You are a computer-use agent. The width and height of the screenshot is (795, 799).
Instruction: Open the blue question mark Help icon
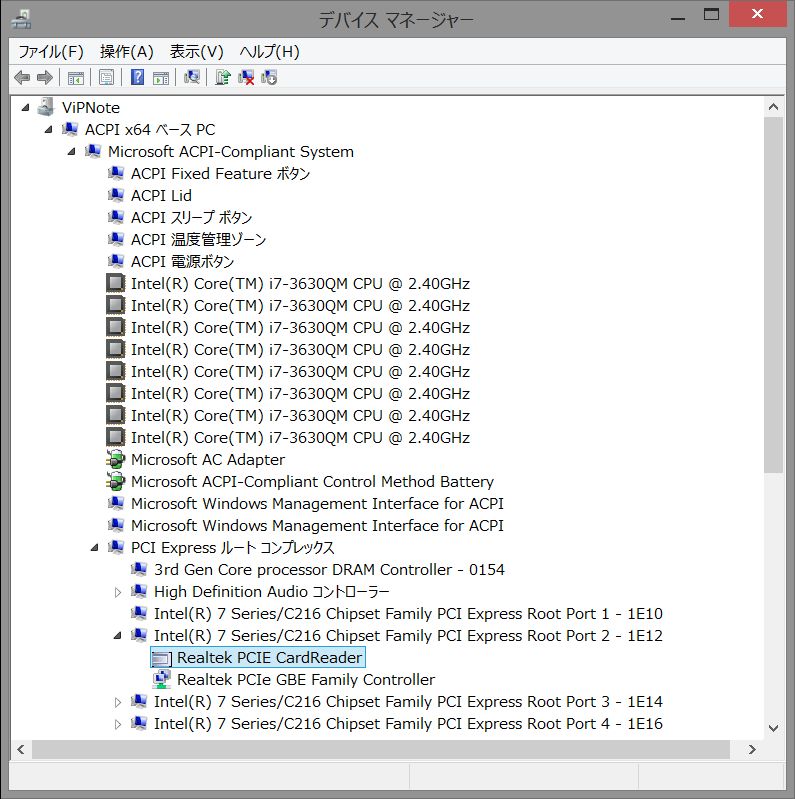(138, 77)
